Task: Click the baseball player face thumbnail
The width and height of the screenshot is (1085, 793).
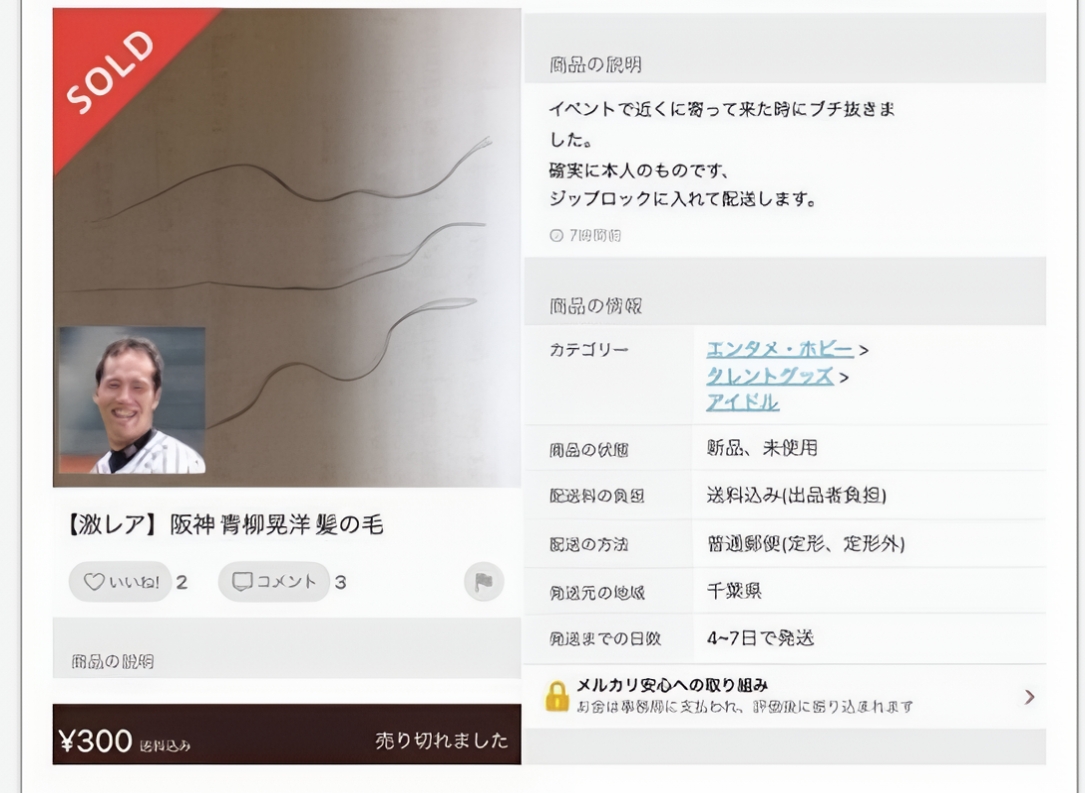Action: [131, 401]
